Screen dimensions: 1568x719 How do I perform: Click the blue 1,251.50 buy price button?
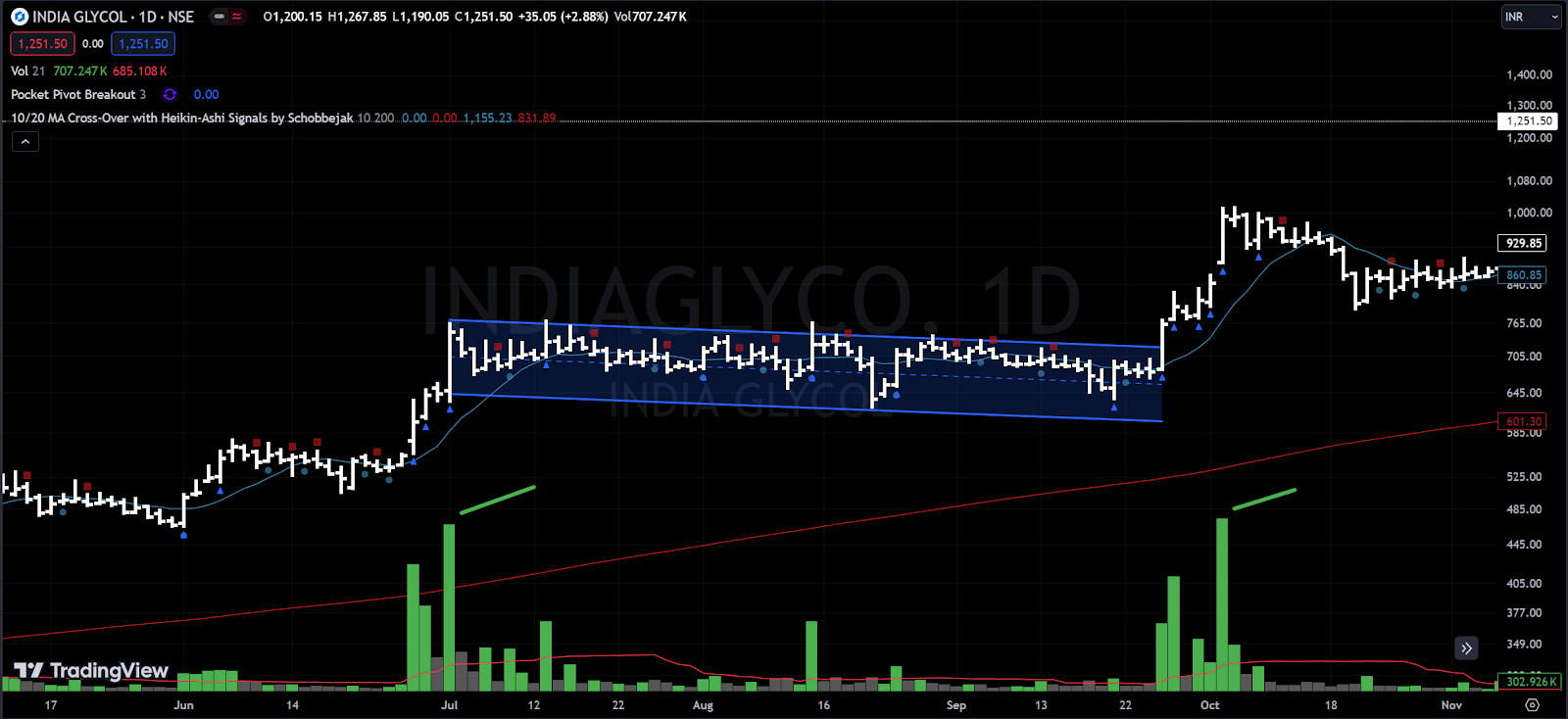pyautogui.click(x=143, y=44)
